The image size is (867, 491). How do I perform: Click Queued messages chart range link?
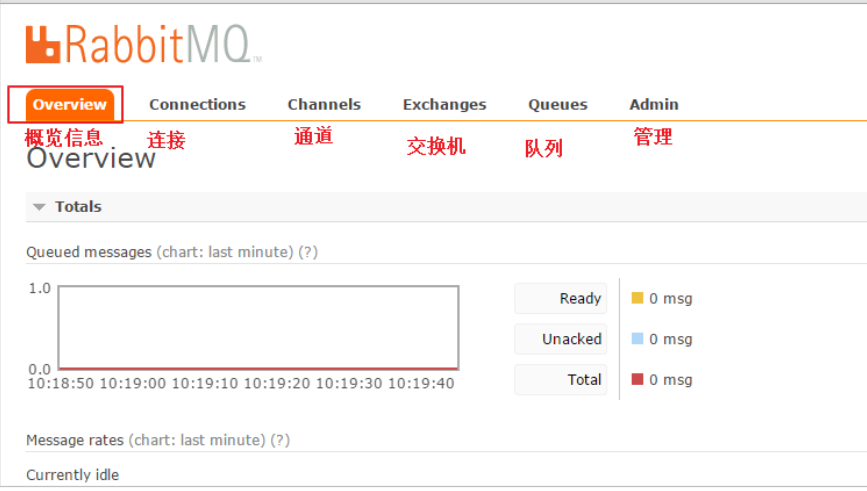click(x=224, y=252)
